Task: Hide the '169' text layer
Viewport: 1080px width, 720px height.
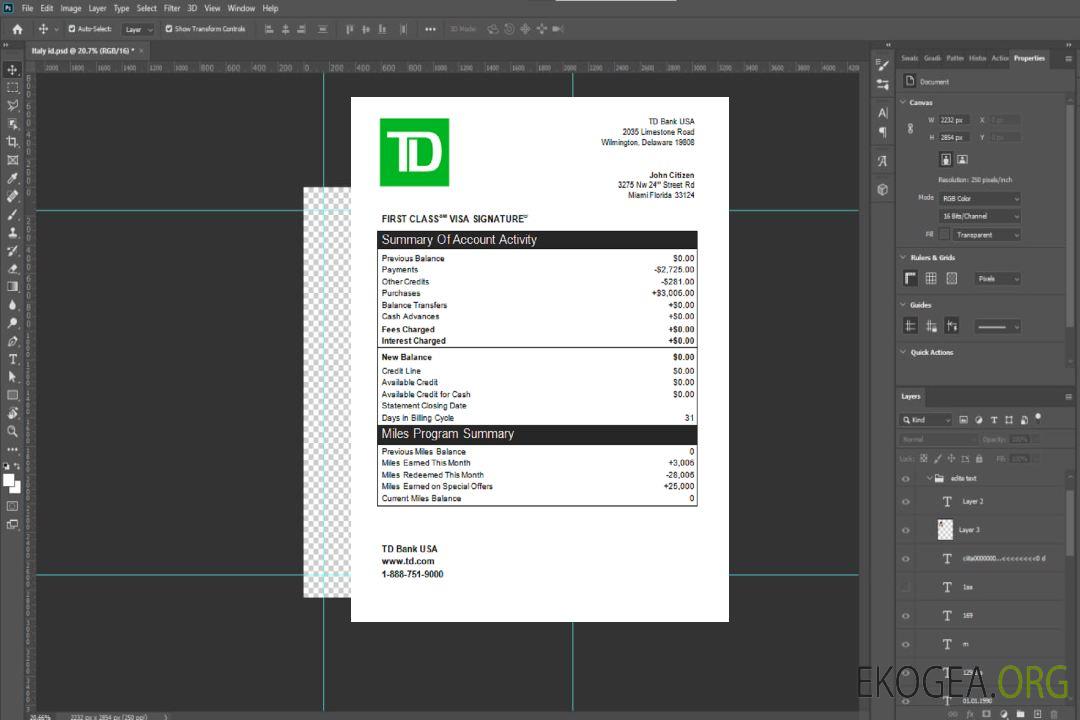Action: [x=906, y=616]
